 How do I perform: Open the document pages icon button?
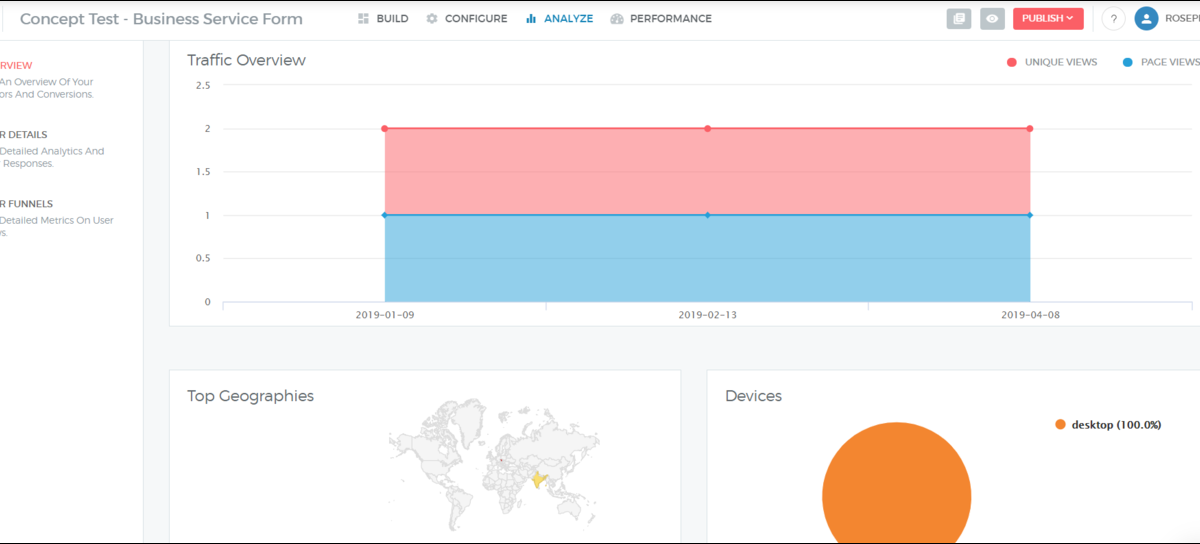[959, 19]
